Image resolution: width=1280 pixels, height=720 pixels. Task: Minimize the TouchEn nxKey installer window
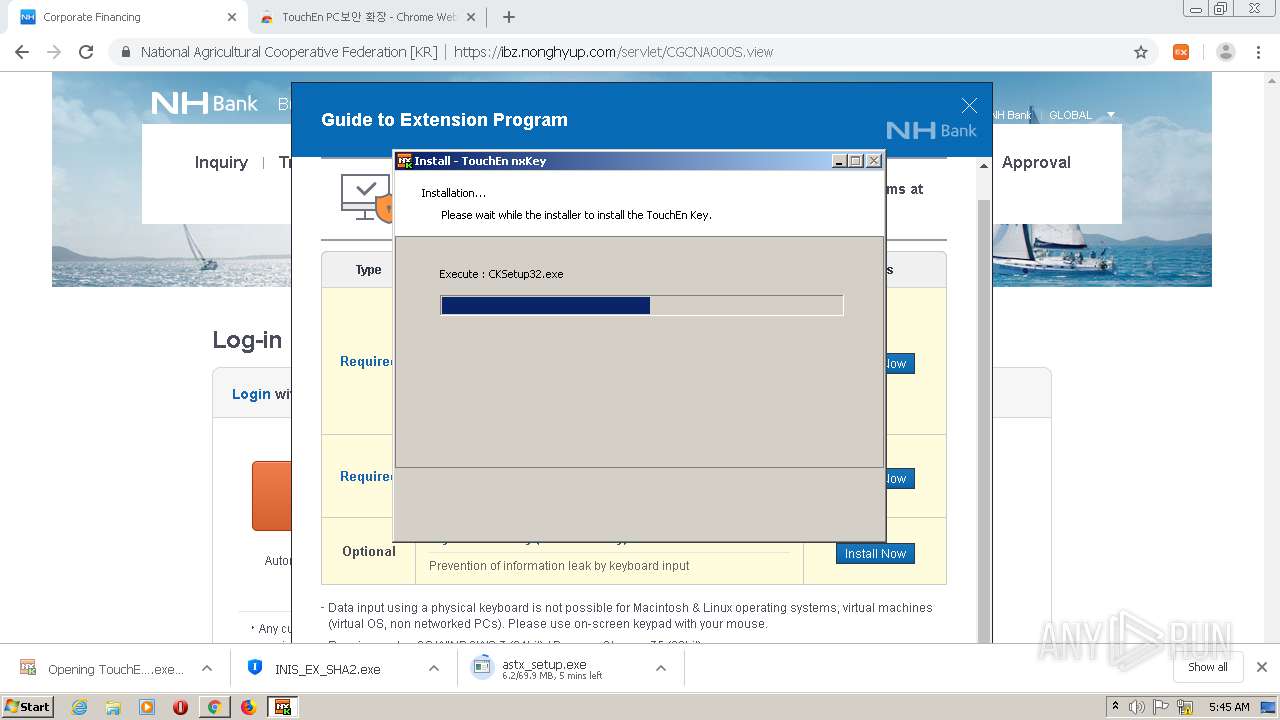tap(840, 161)
